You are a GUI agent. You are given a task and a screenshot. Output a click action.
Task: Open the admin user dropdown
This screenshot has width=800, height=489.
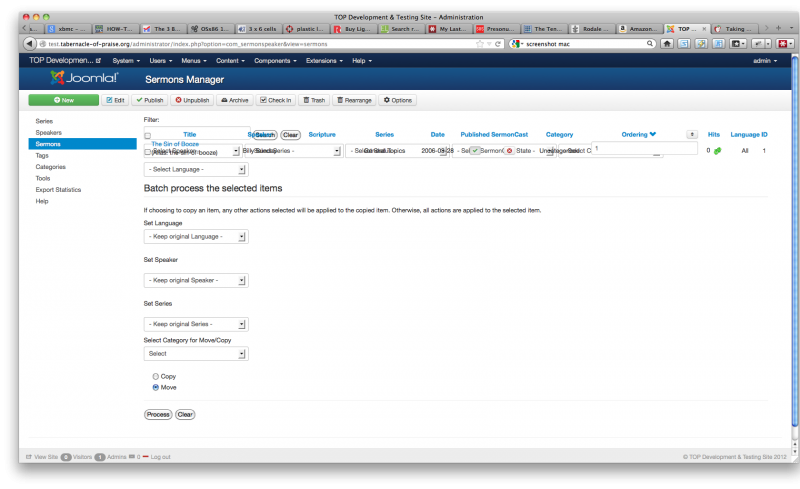765,61
